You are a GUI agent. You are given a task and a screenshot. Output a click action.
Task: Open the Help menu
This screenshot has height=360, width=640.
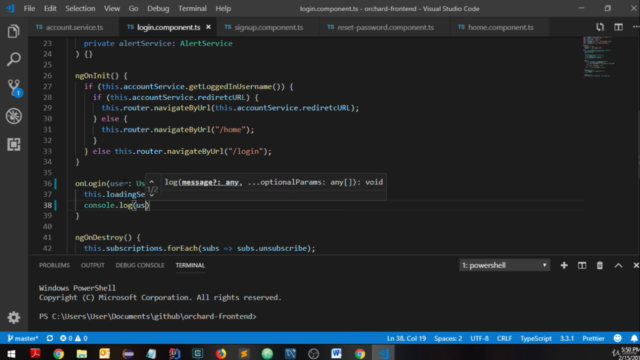click(223, 8)
